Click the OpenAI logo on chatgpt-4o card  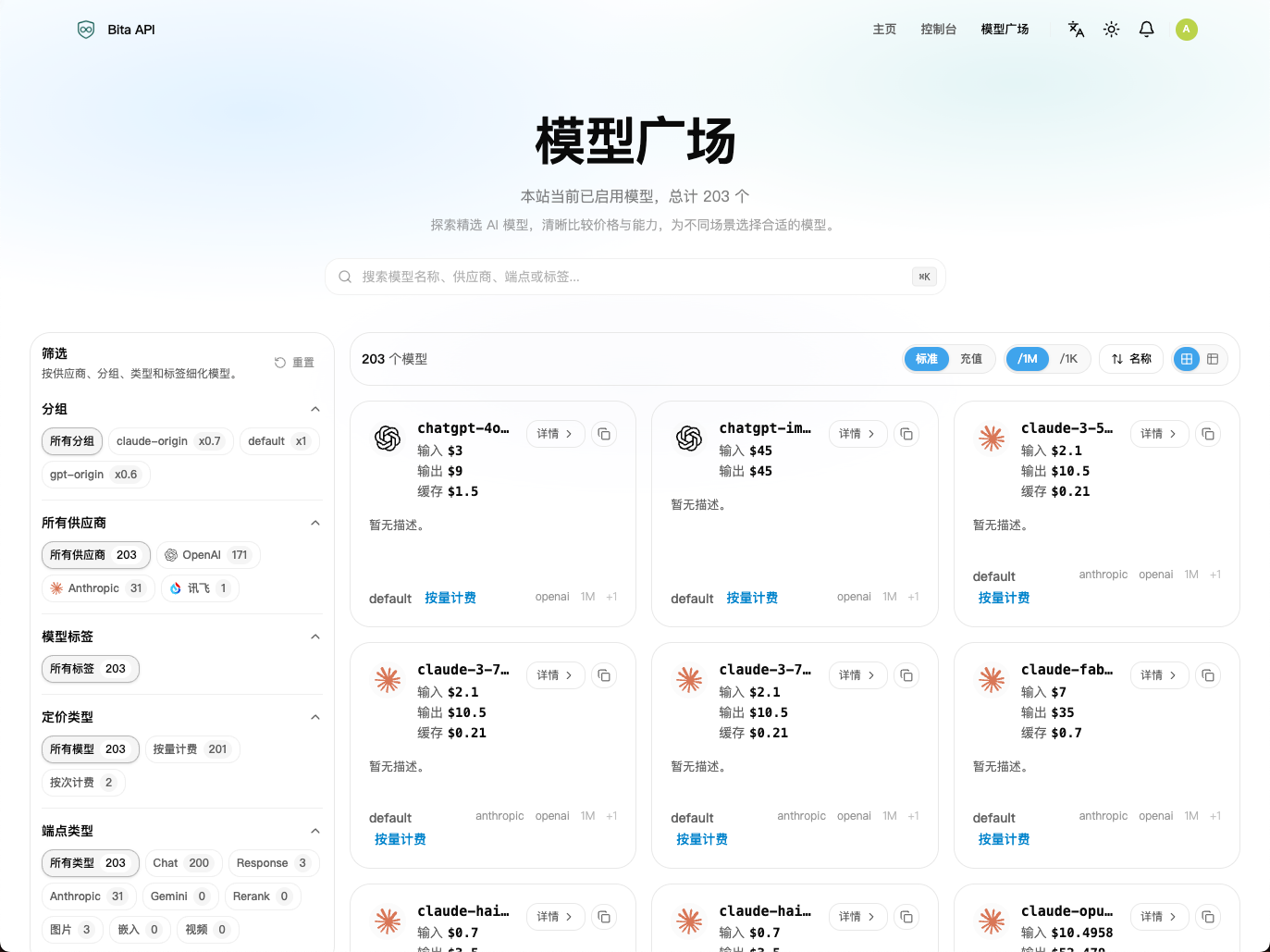point(388,438)
